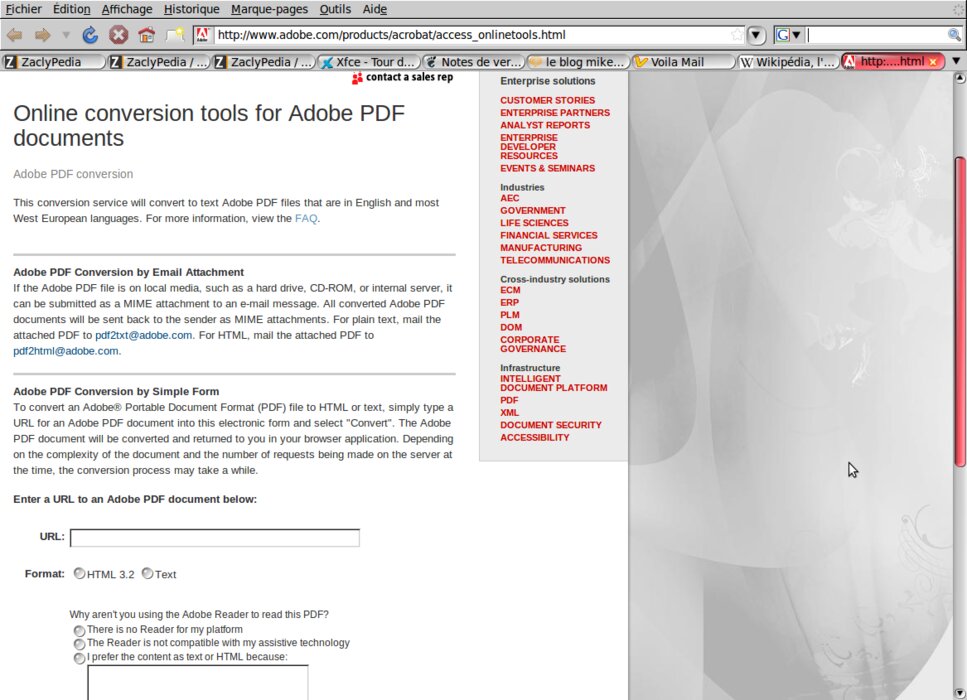This screenshot has width=967, height=700.
Task: Click the search magnifier icon
Action: 954,35
